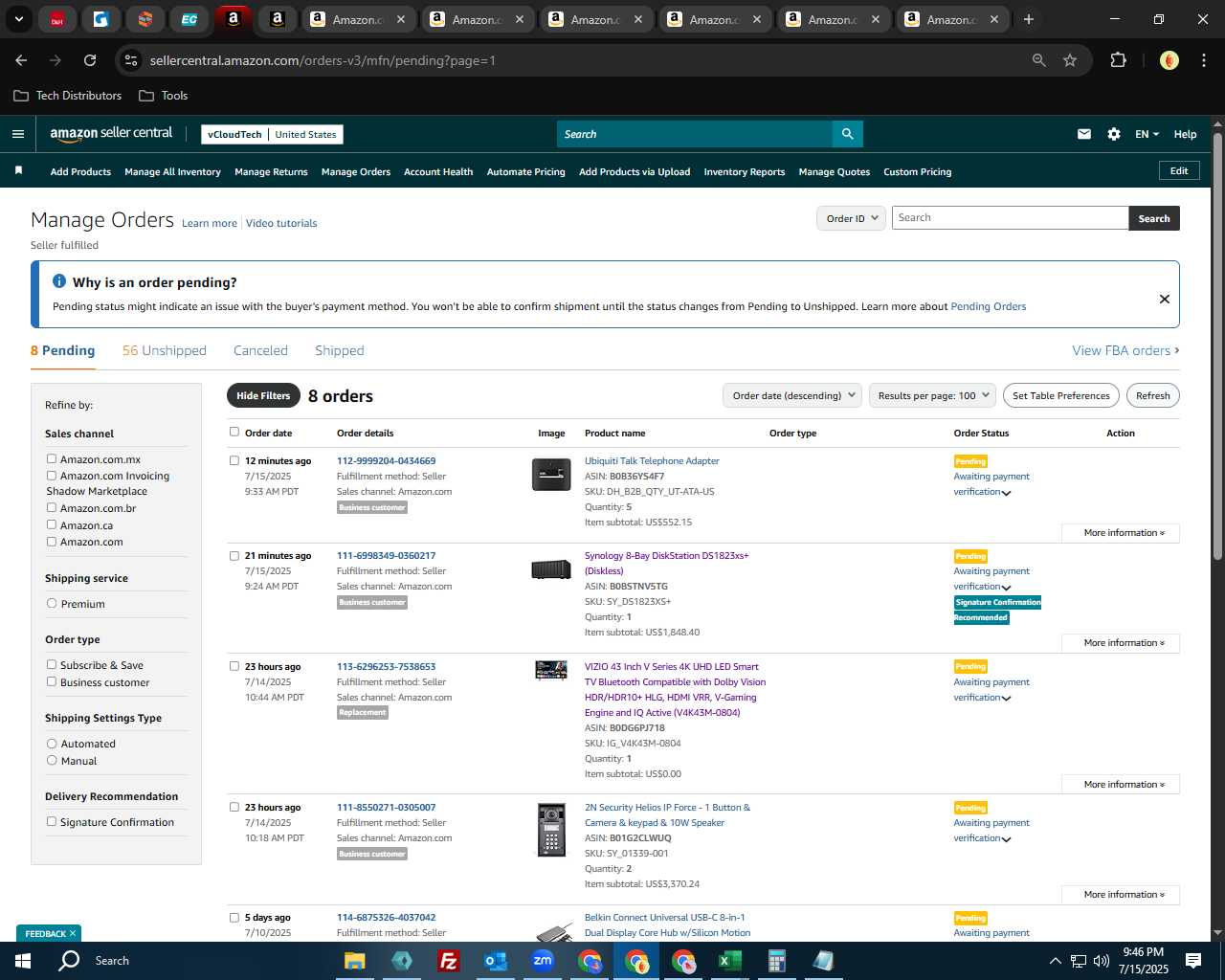
Task: Check the Amazon.com.br filter
Action: coord(52,507)
